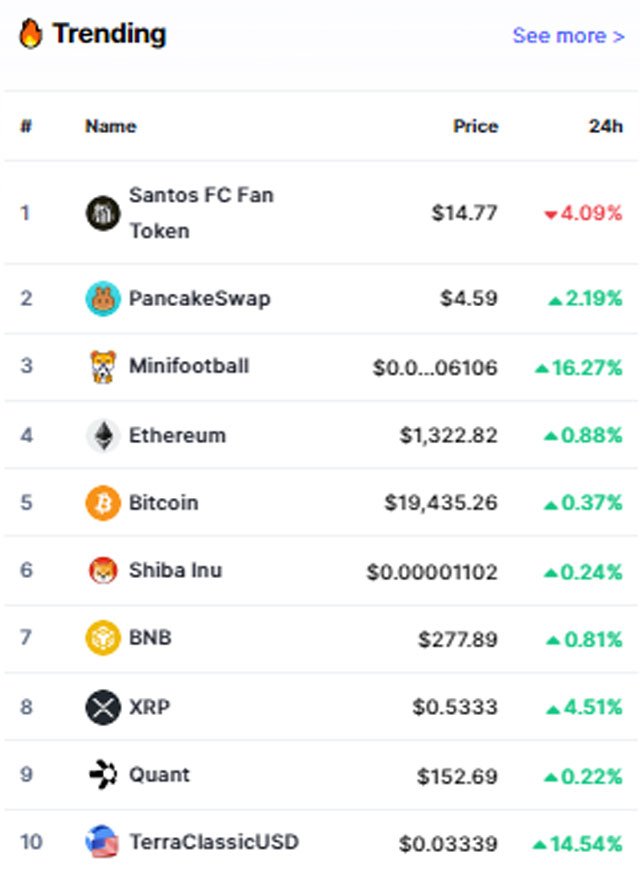
Task: Click the Ethereum diamond logo
Action: pyautogui.click(x=103, y=435)
